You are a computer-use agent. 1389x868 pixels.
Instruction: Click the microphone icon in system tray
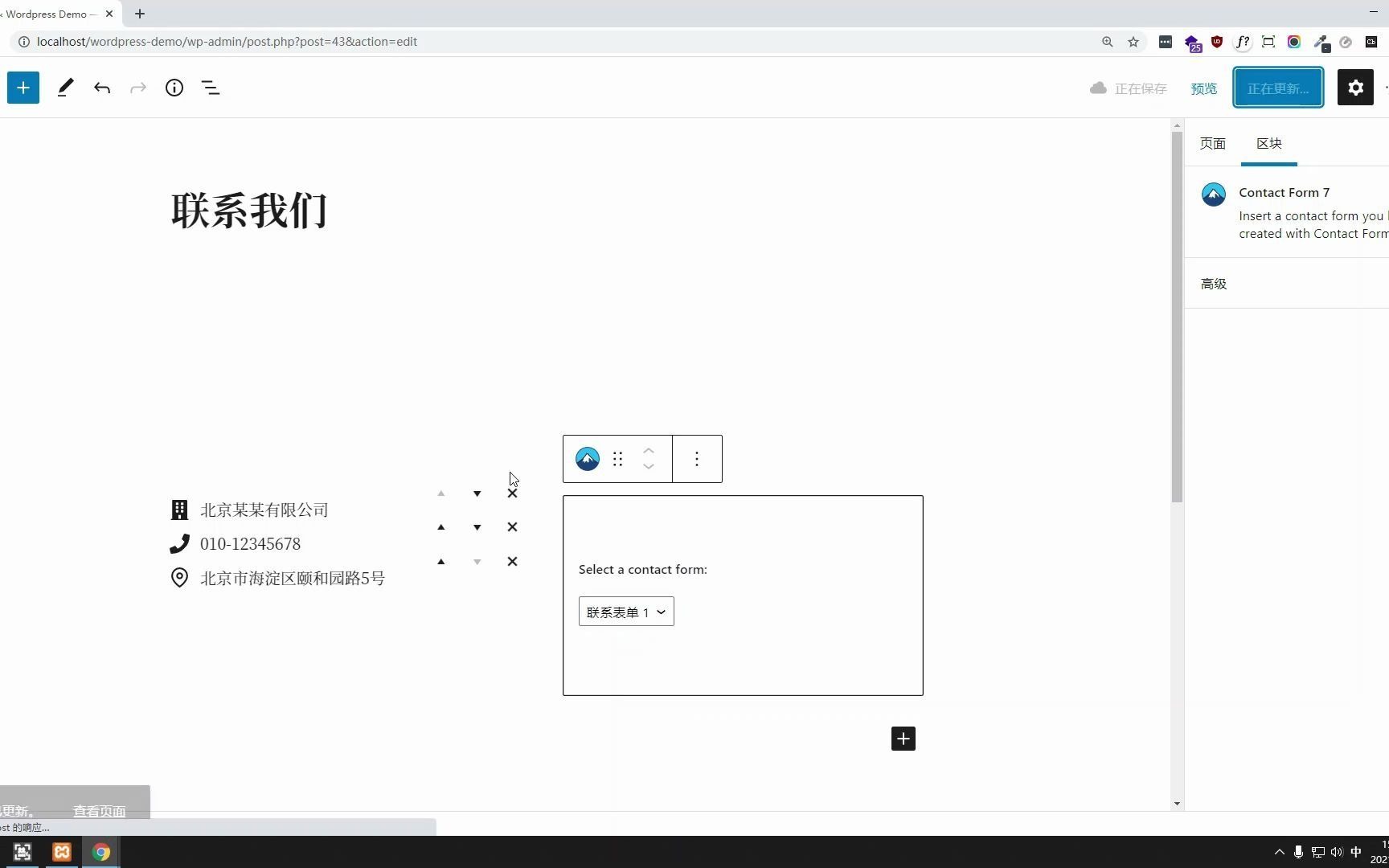coord(1298,852)
